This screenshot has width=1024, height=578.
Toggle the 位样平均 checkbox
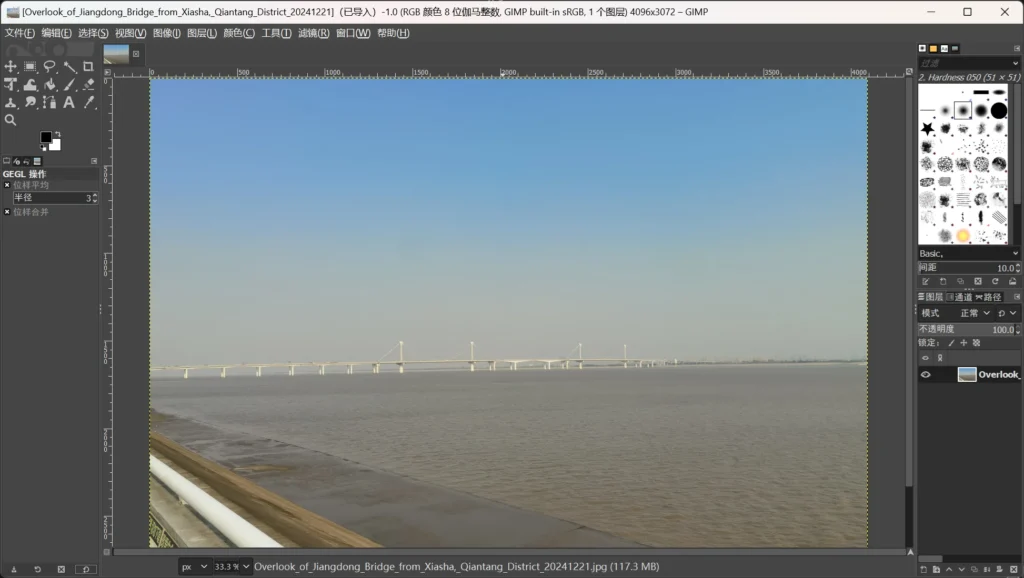coord(7,185)
